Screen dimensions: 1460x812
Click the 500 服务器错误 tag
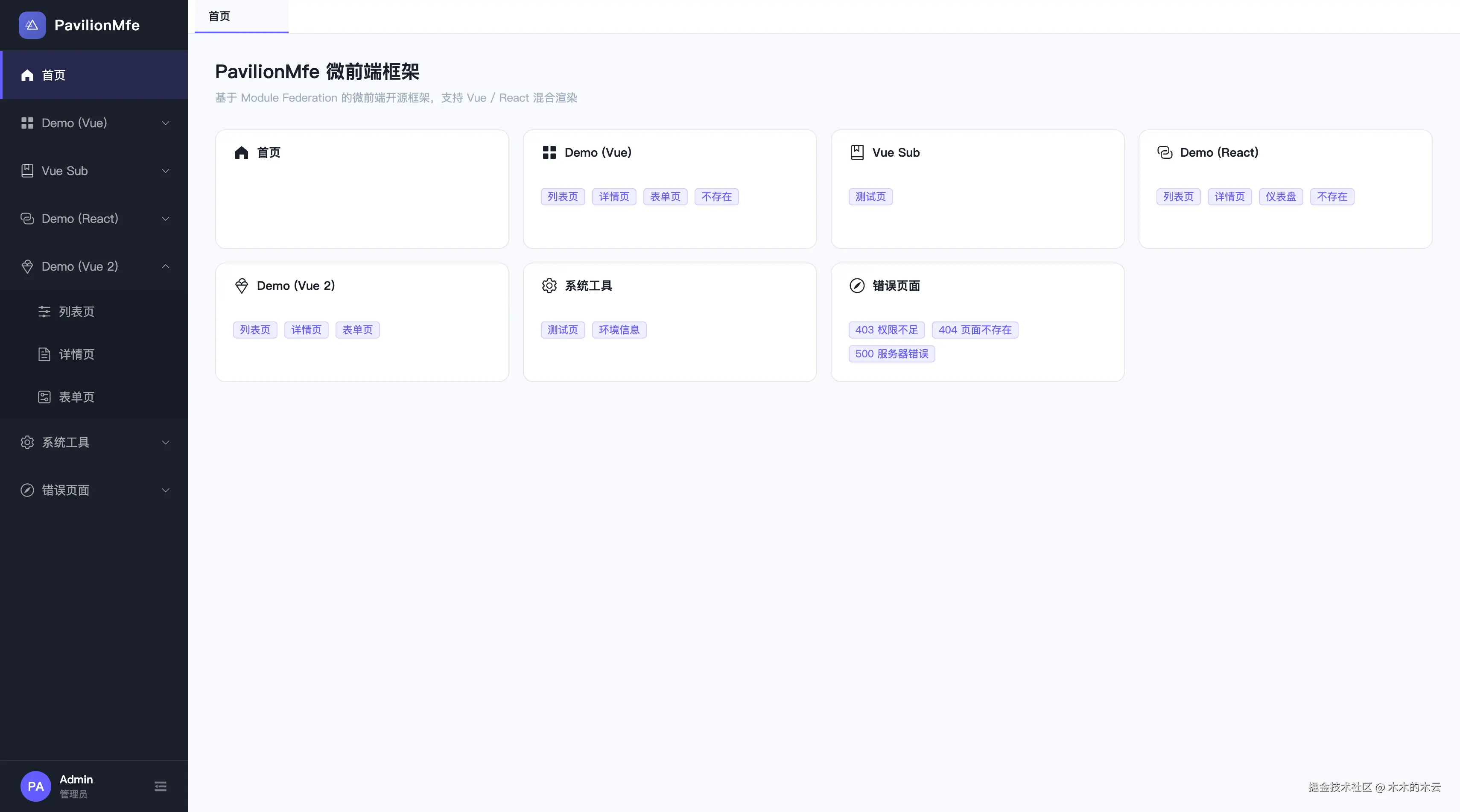892,353
